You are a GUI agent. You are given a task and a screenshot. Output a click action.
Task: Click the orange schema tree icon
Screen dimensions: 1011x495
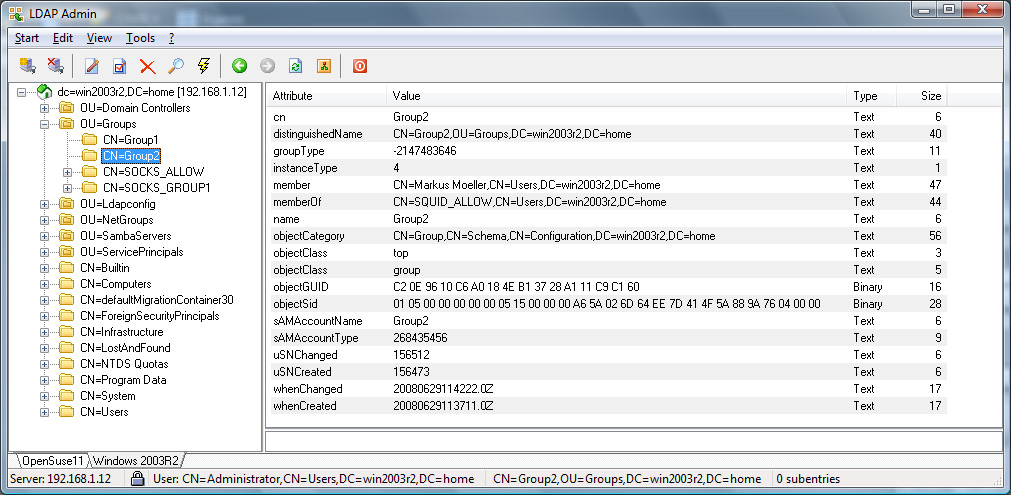(324, 66)
